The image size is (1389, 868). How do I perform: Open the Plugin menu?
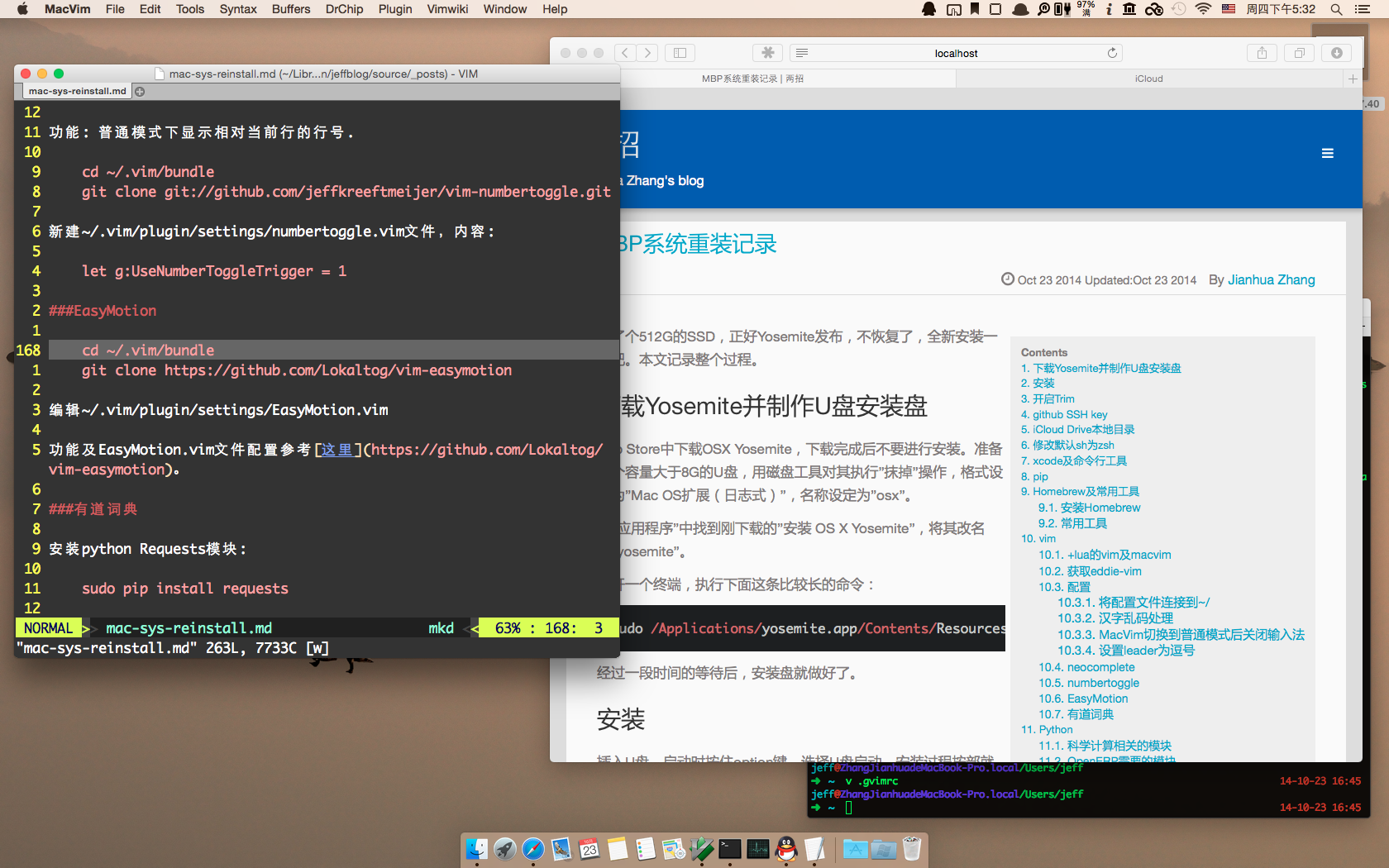[x=395, y=9]
